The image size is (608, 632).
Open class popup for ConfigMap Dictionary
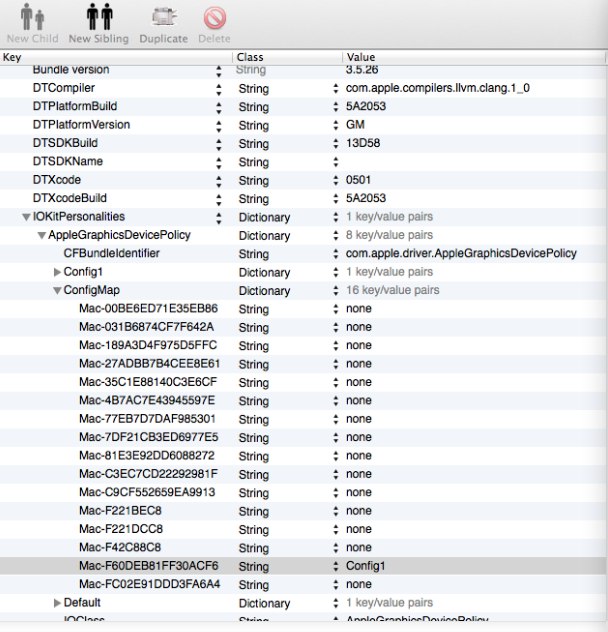click(x=335, y=291)
